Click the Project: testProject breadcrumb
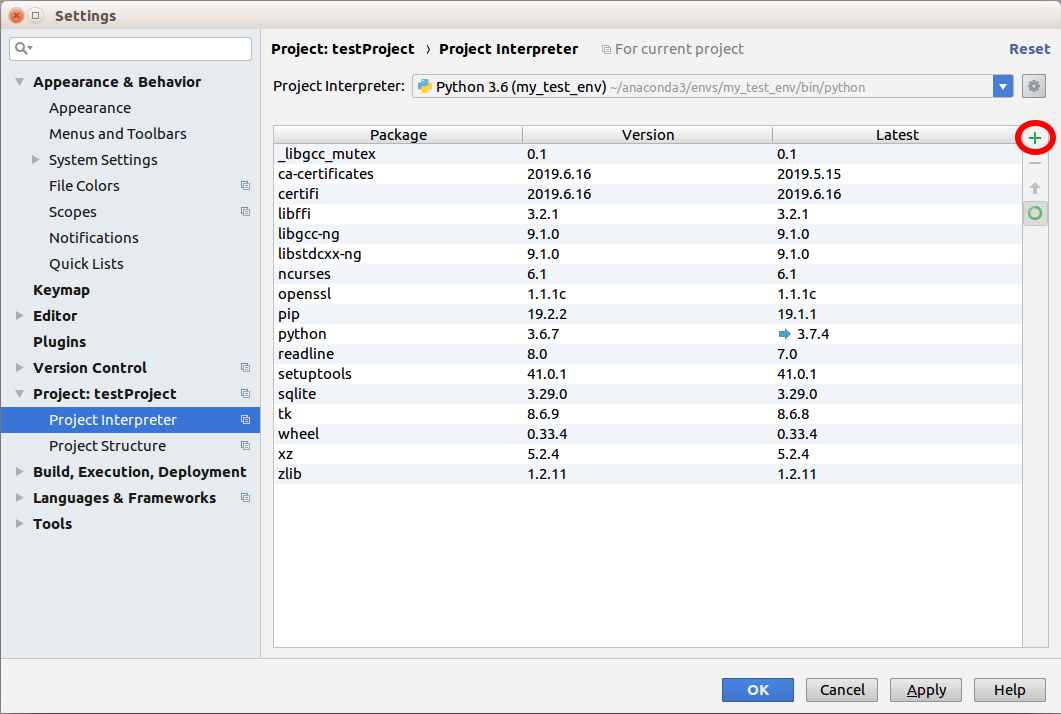Image resolution: width=1061 pixels, height=714 pixels. 342,49
